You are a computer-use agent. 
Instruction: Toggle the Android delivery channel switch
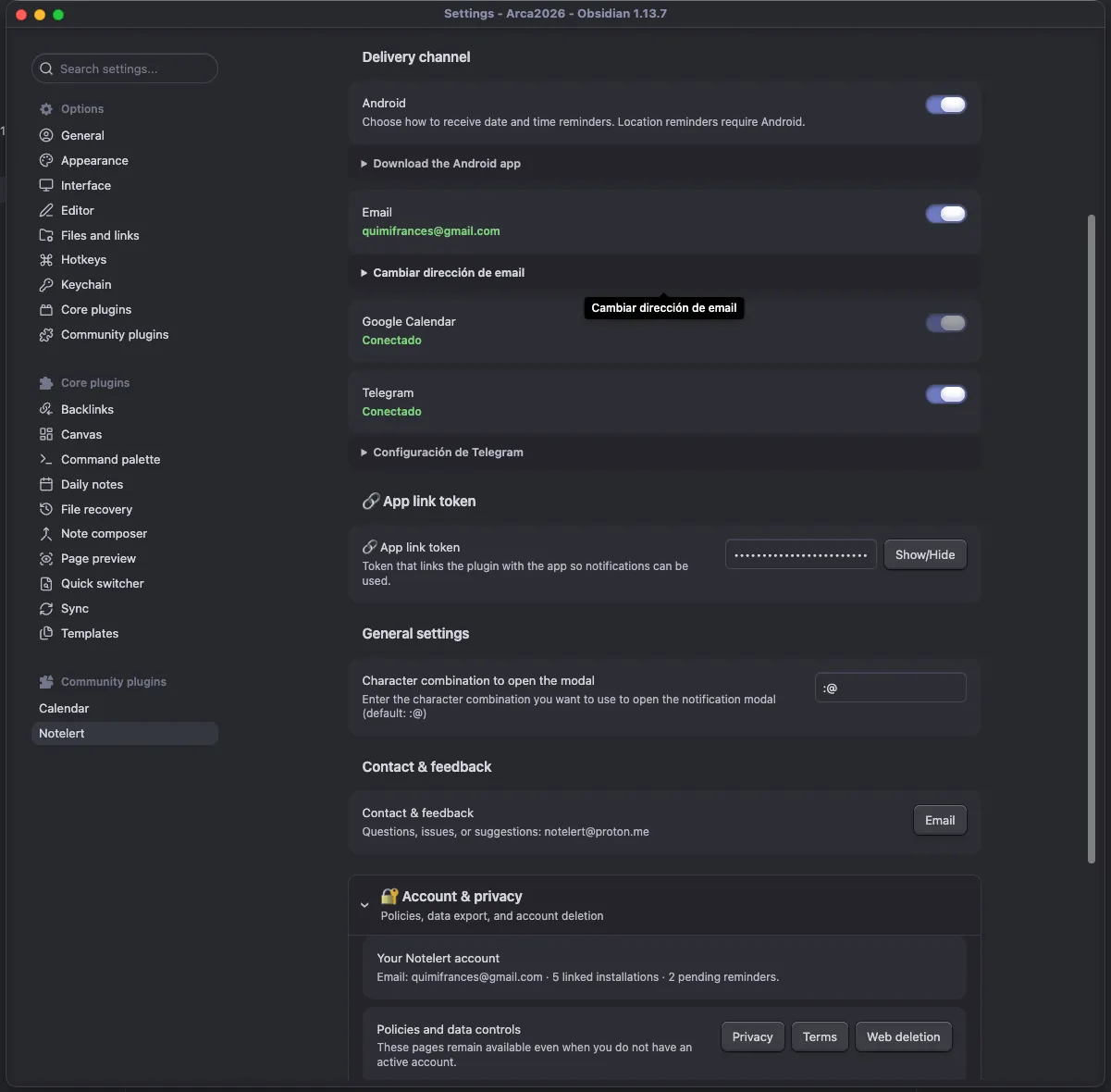tap(945, 105)
